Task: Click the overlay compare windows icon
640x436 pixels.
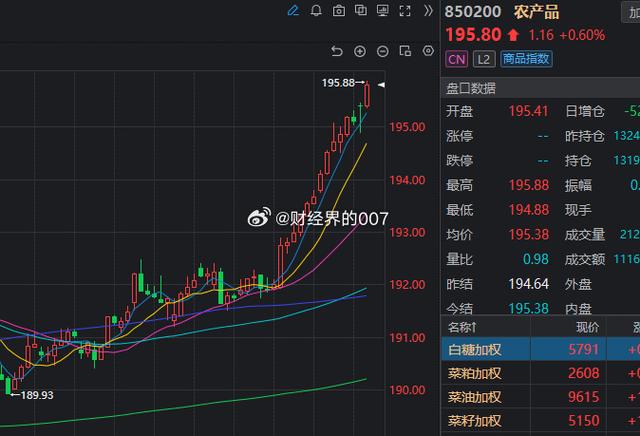Action: 362,11
